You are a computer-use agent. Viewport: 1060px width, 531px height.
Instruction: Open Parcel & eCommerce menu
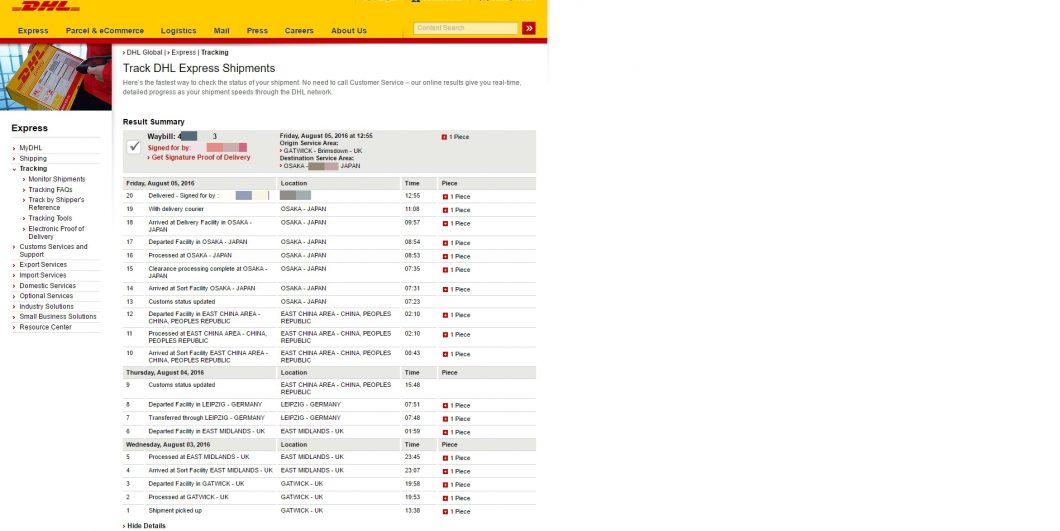[105, 30]
